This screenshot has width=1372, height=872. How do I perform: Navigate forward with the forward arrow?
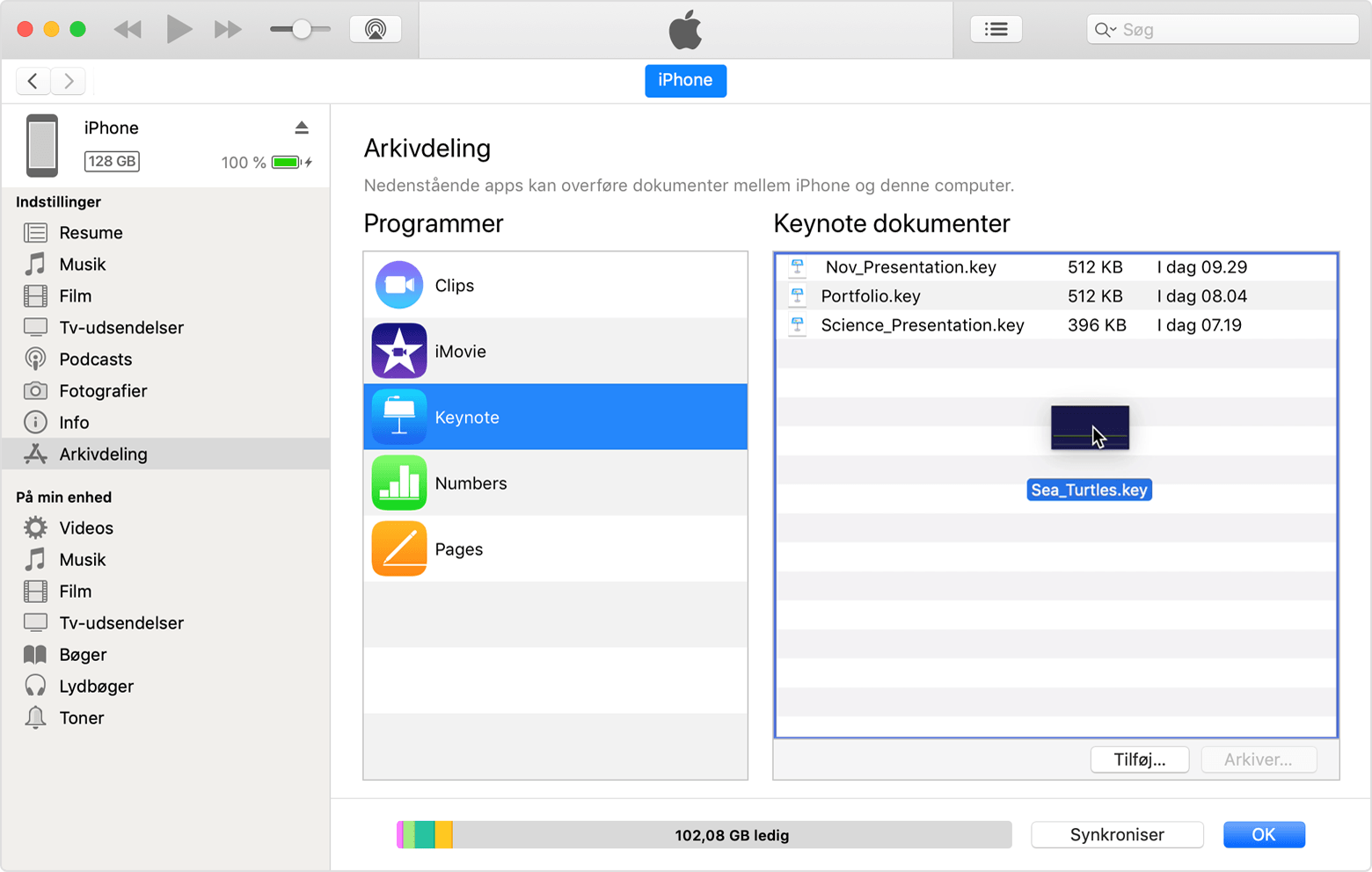(69, 80)
